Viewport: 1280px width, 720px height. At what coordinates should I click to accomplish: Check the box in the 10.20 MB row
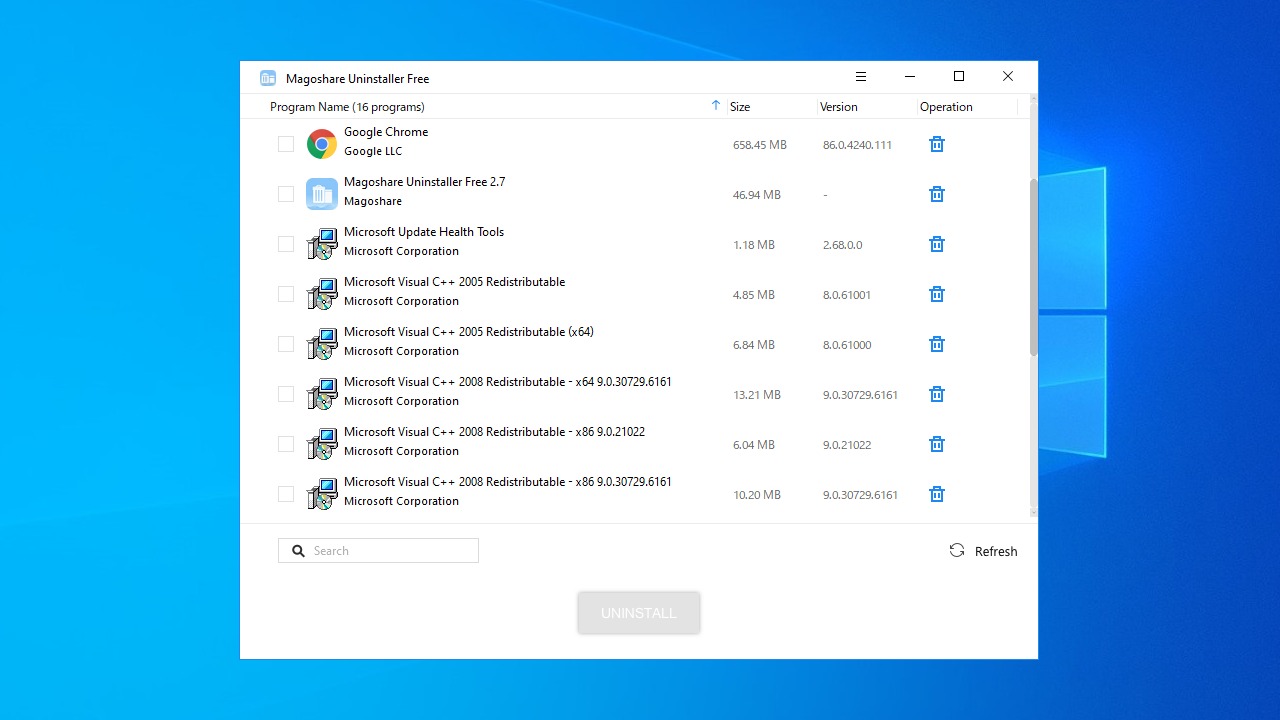[286, 494]
